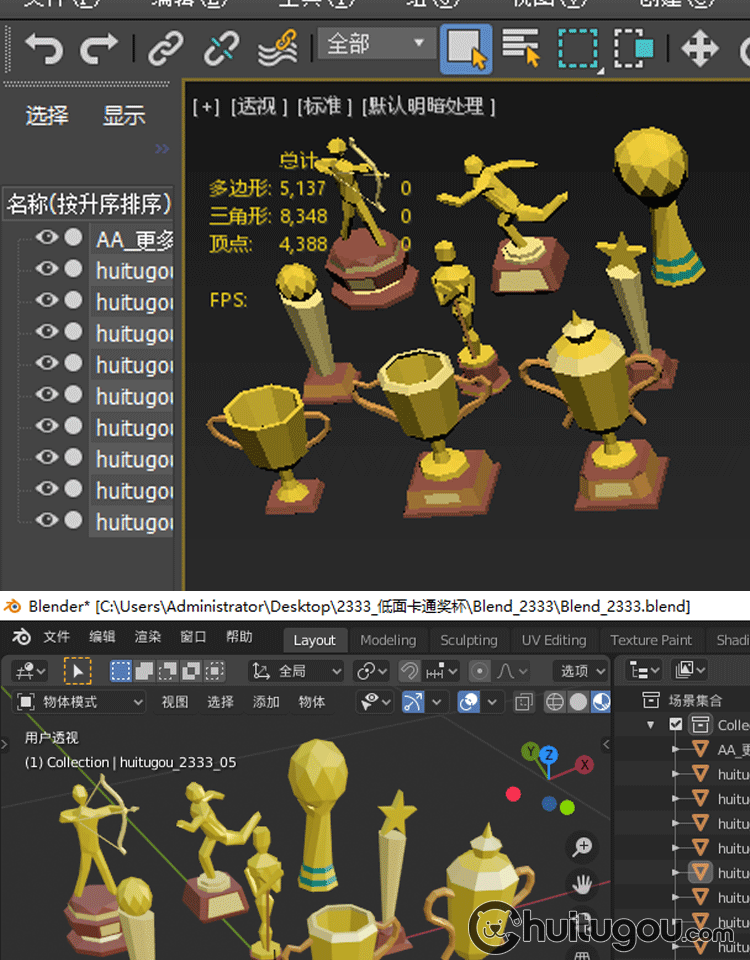Image resolution: width=750 pixels, height=960 pixels.
Task: Open the pivot point dropdown
Action: (x=372, y=672)
